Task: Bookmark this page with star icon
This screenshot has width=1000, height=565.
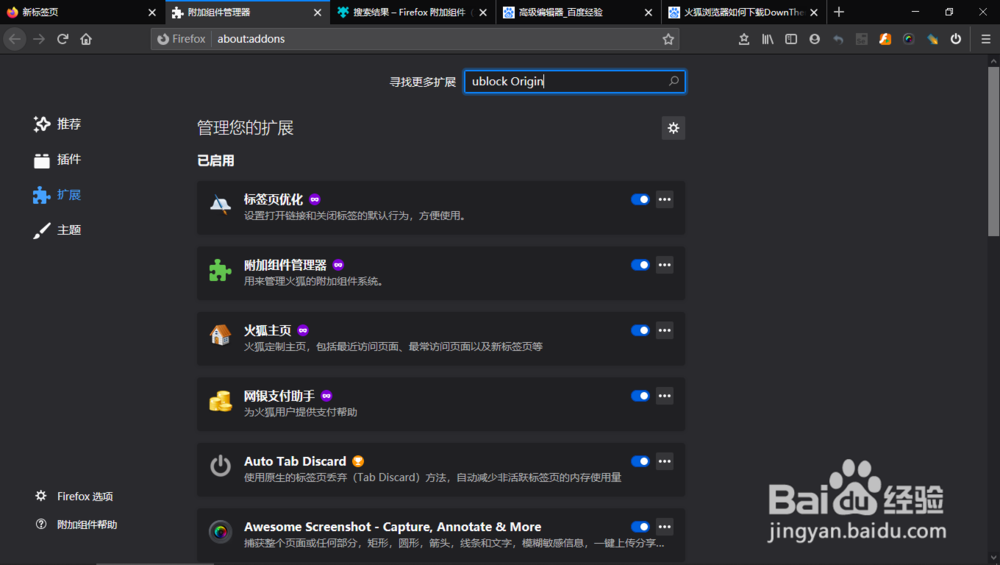Action: coord(668,39)
